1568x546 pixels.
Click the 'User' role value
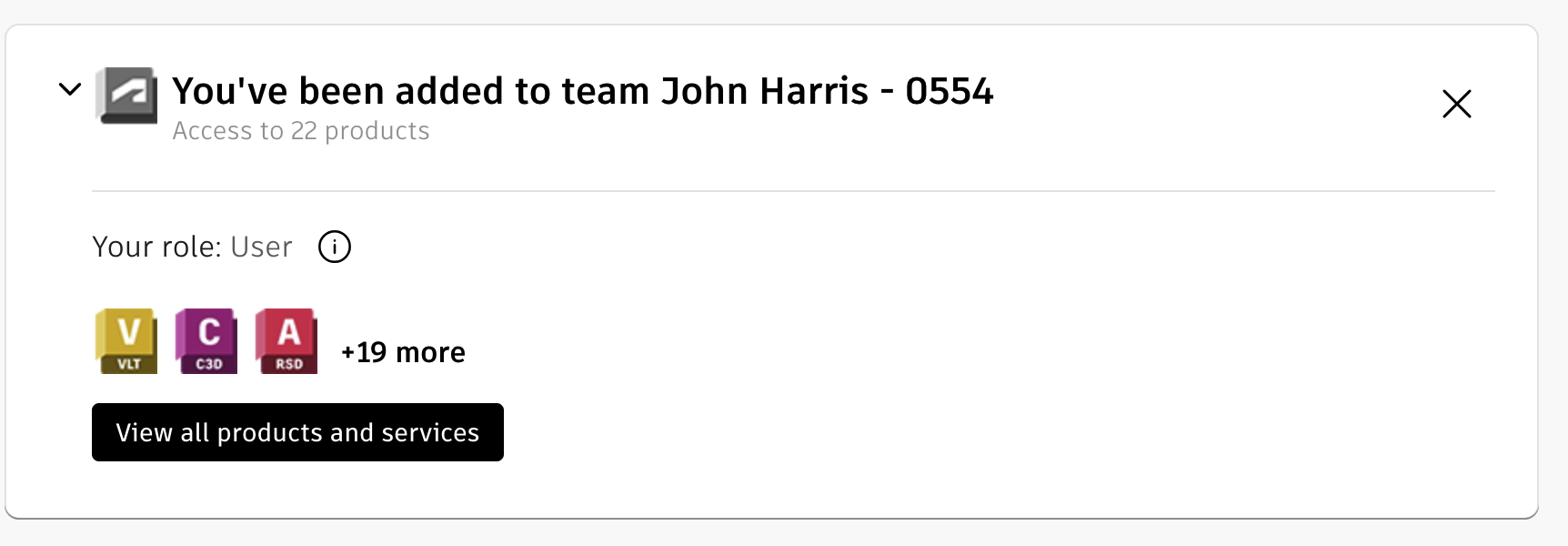tap(261, 247)
